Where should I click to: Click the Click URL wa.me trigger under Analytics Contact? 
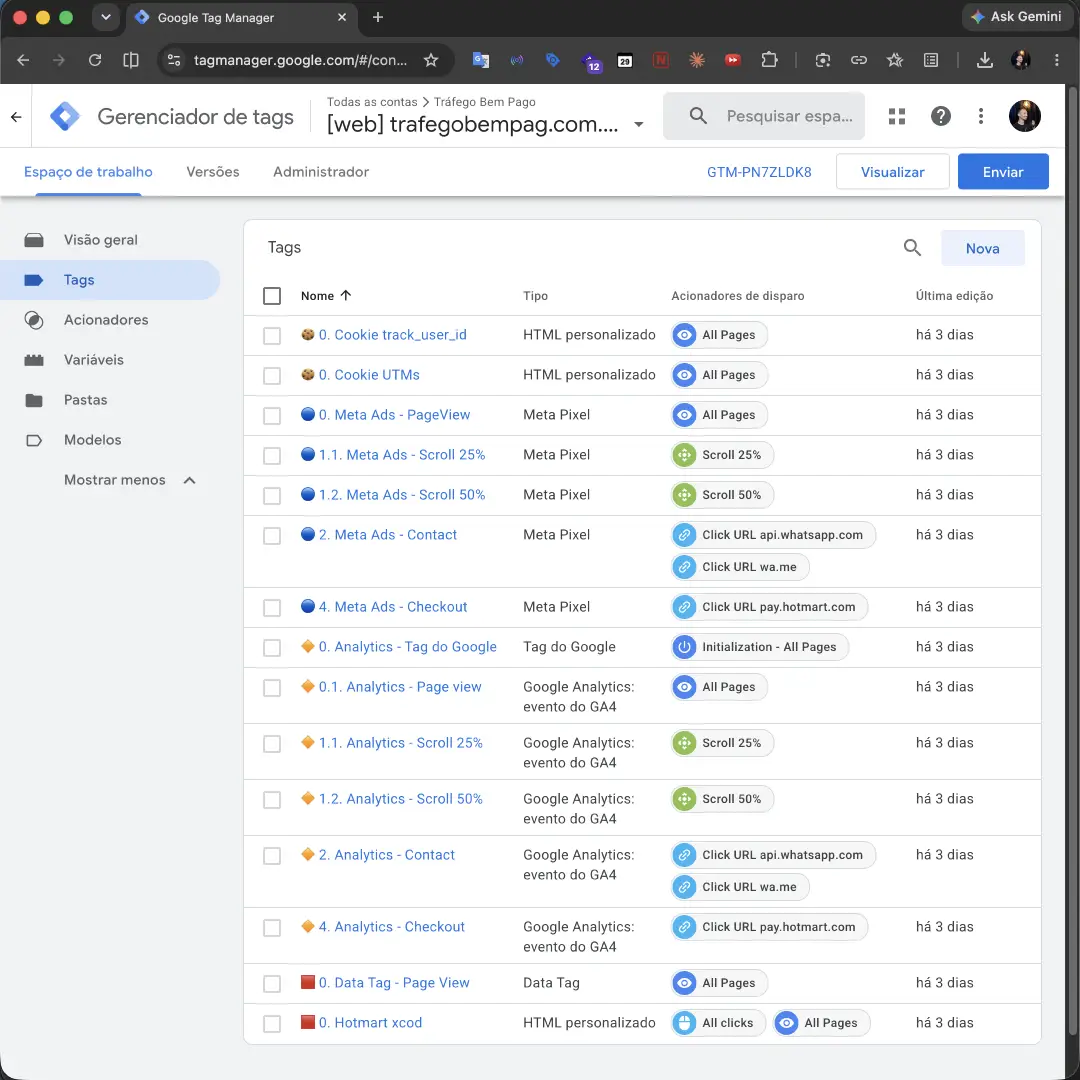[740, 887]
